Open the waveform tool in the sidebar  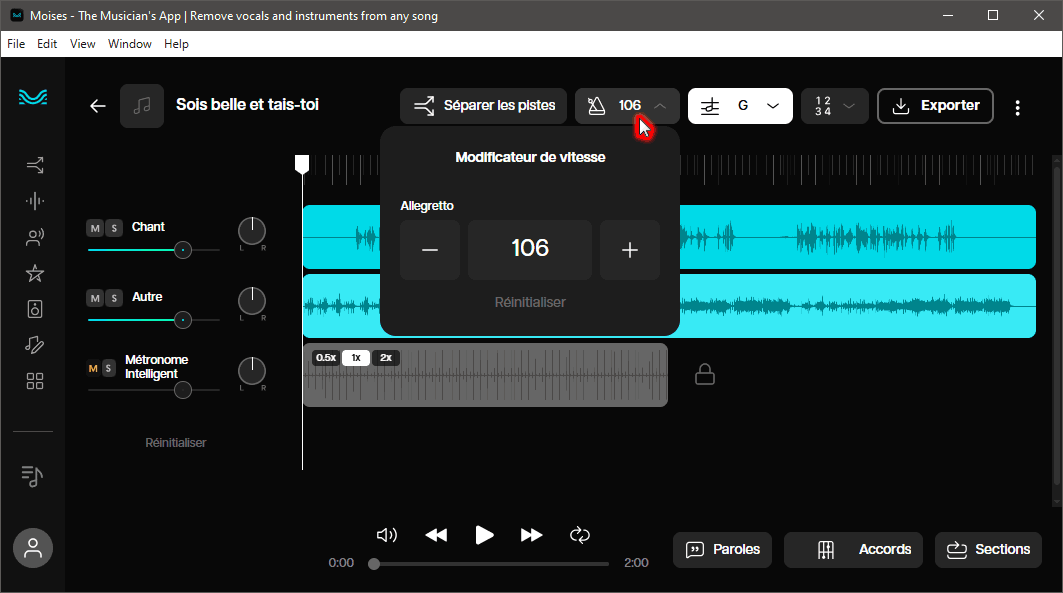pos(35,201)
